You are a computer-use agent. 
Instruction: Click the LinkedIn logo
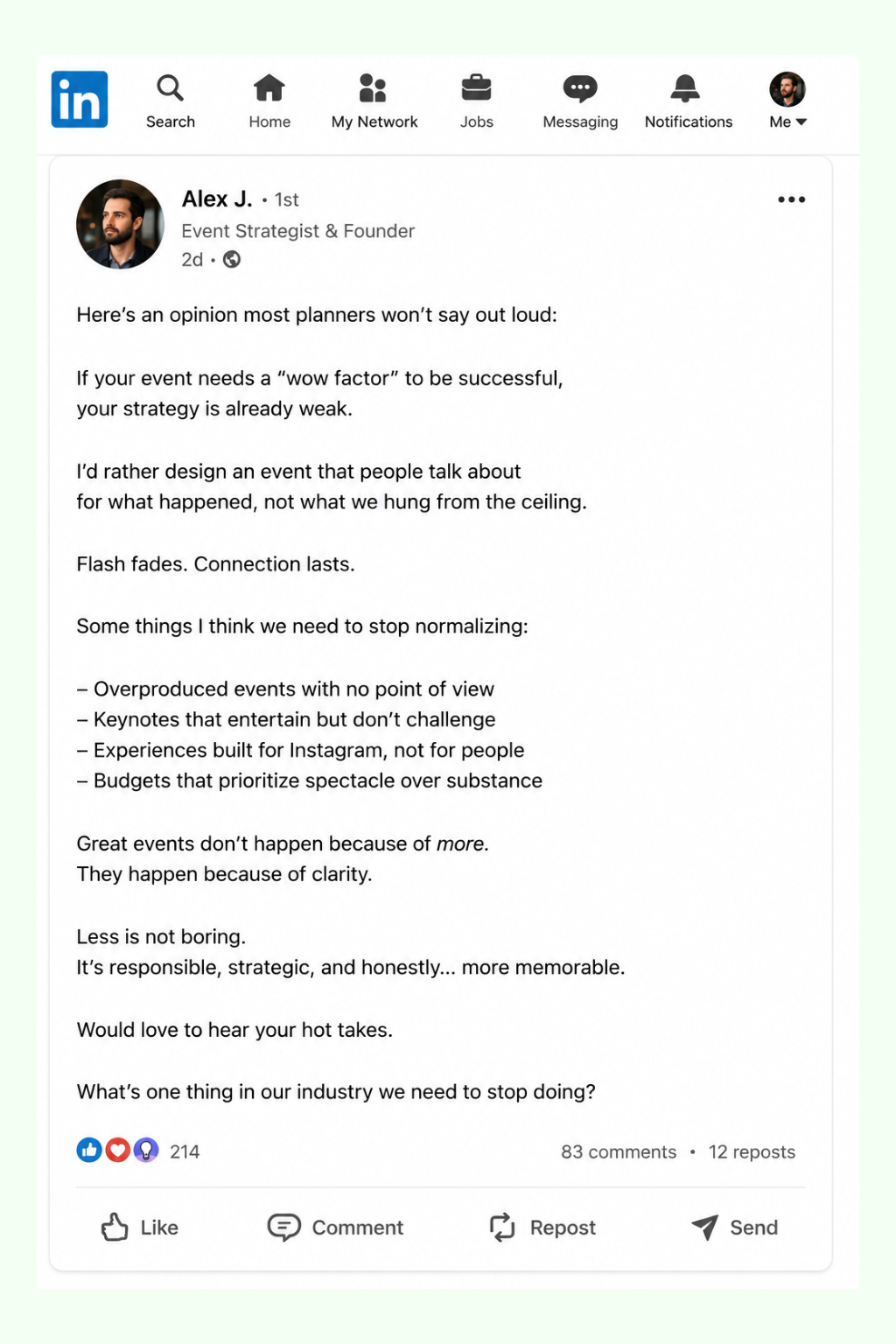tap(80, 99)
